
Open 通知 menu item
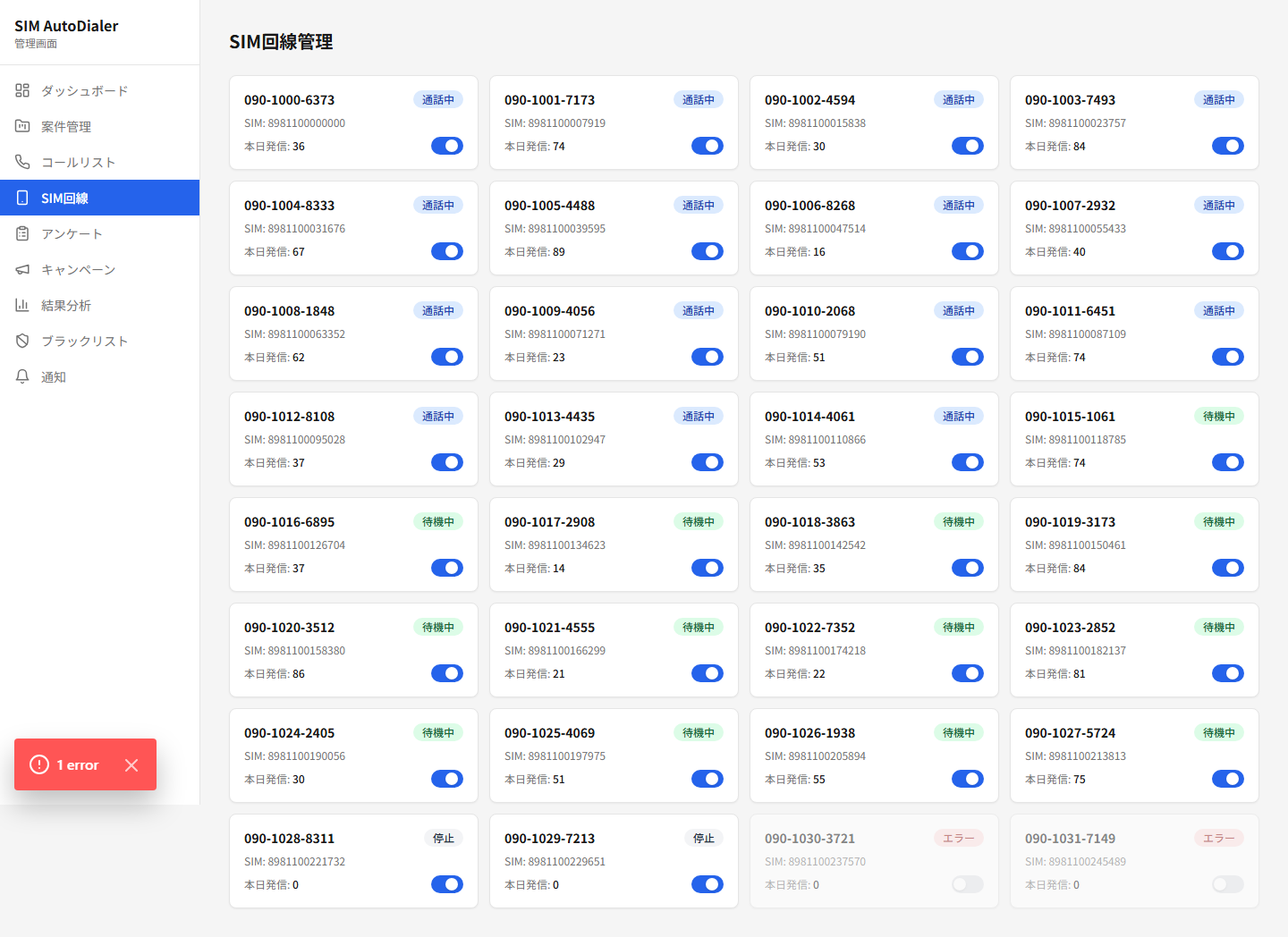(x=99, y=376)
